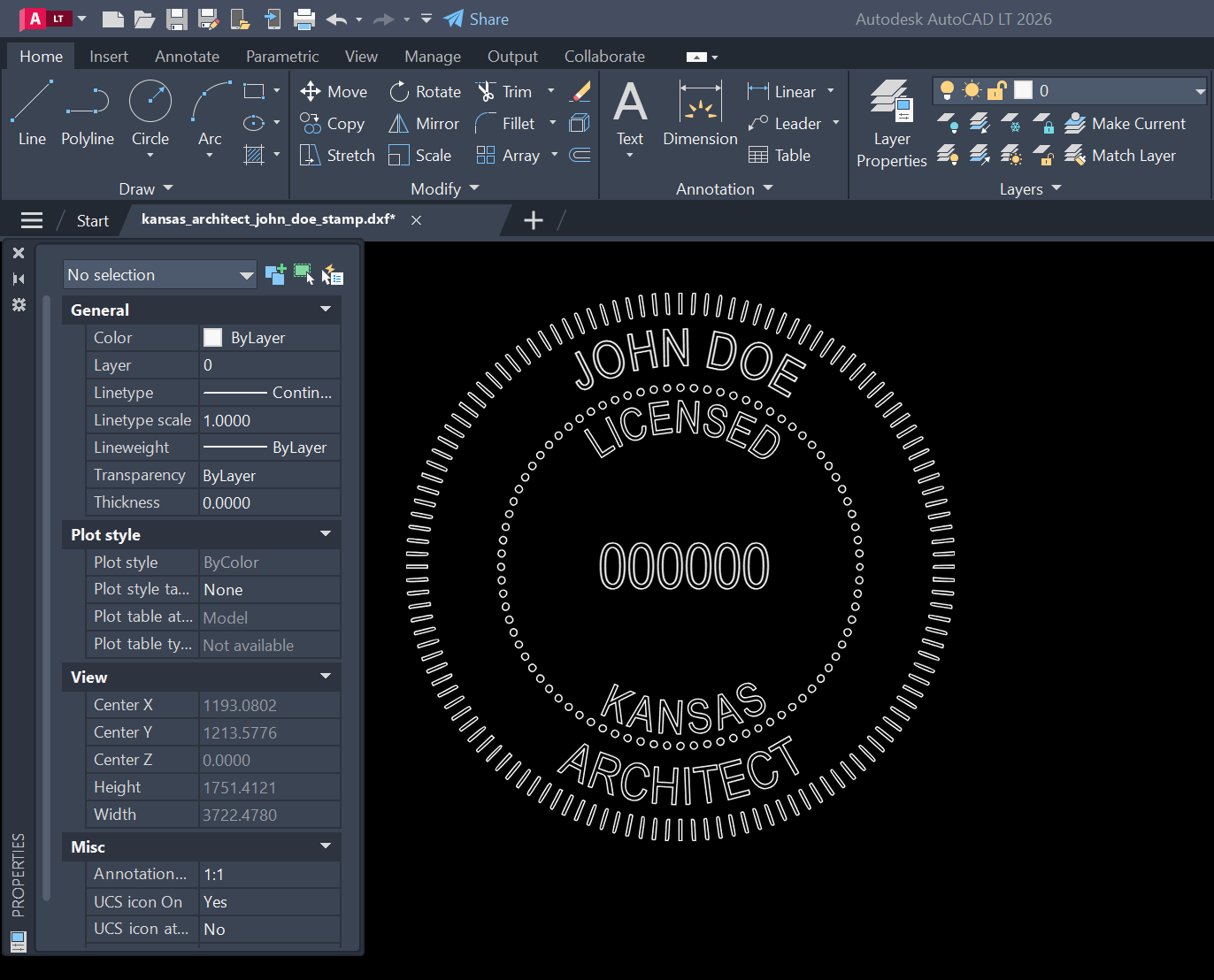This screenshot has width=1214, height=980.
Task: Activate the Mirror tool
Action: coord(425,124)
